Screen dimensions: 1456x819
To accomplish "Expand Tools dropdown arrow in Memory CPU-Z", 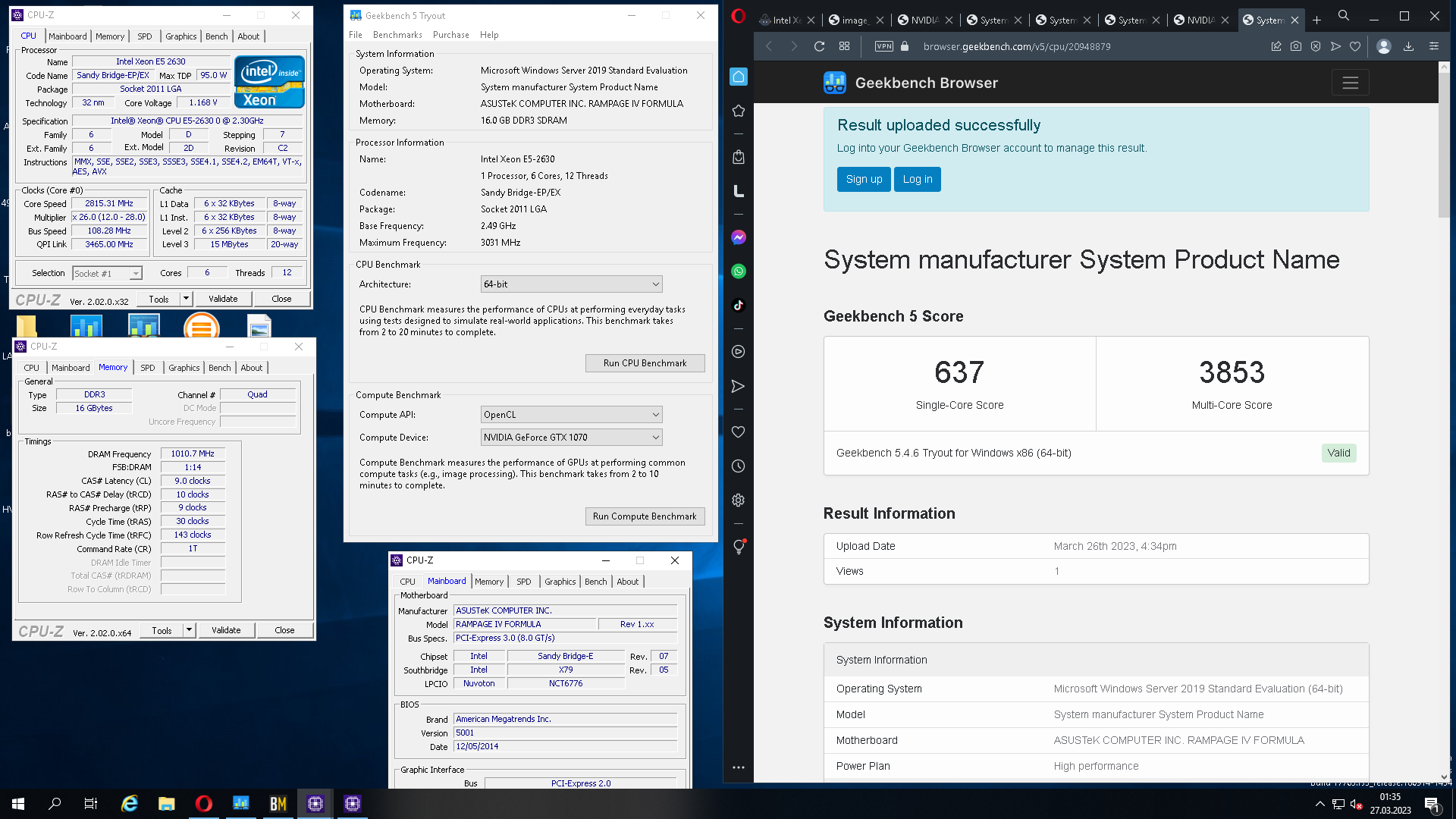I will [189, 630].
